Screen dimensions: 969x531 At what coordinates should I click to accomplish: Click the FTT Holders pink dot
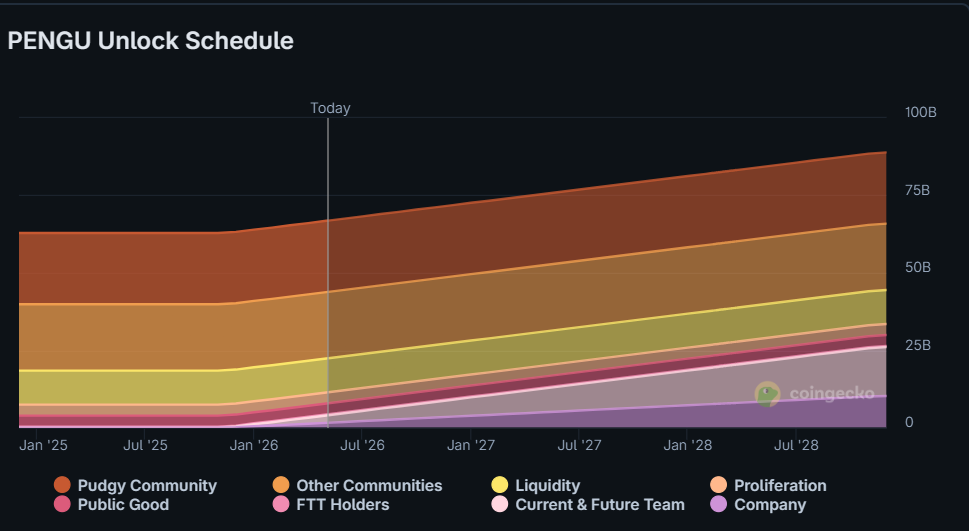(x=281, y=504)
